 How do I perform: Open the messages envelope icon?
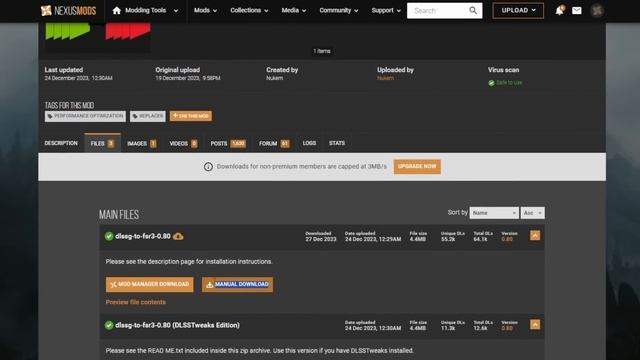click(x=576, y=11)
